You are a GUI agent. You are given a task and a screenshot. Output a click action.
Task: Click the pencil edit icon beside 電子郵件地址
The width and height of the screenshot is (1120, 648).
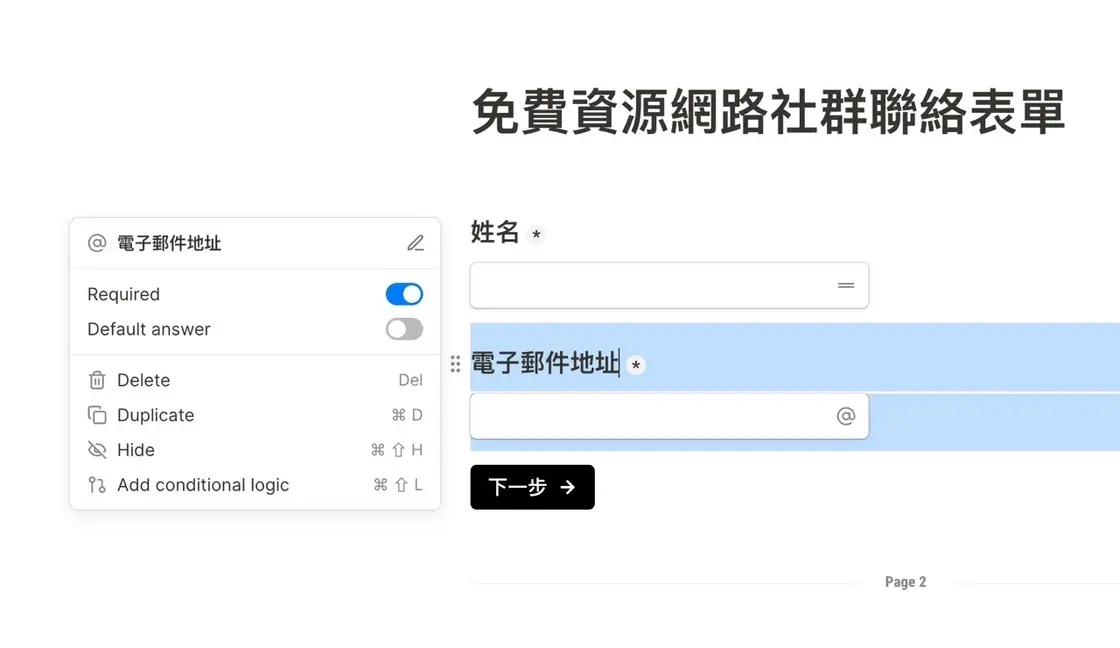pyautogui.click(x=416, y=243)
